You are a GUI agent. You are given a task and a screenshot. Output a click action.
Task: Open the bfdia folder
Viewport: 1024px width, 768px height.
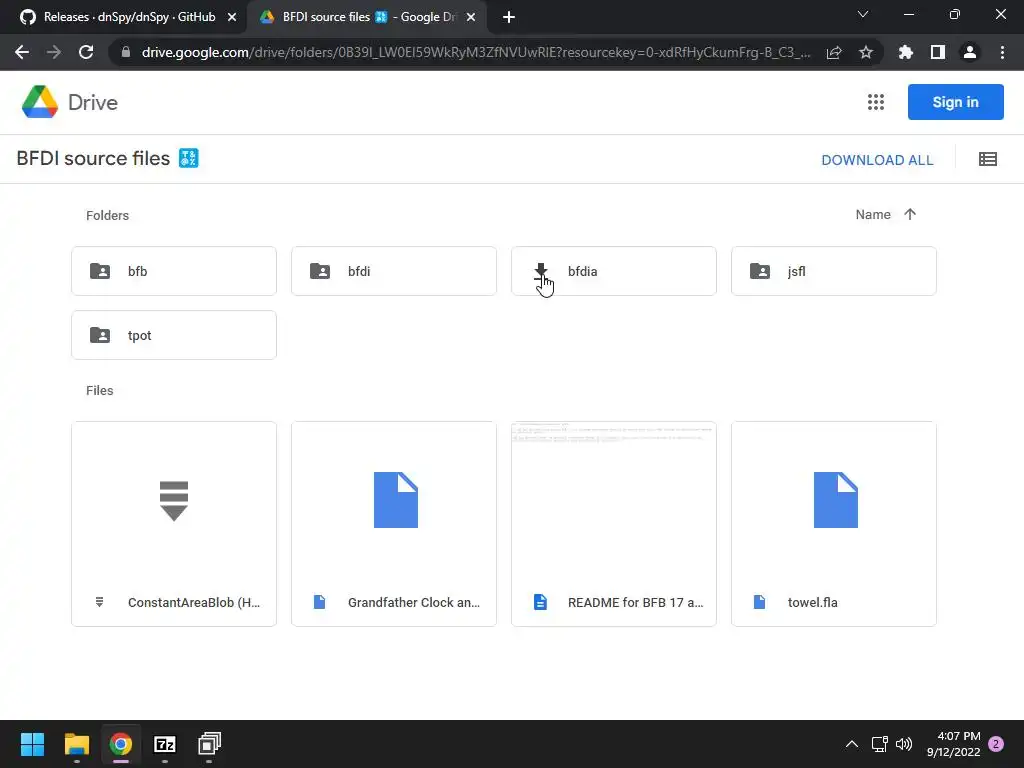coord(613,271)
